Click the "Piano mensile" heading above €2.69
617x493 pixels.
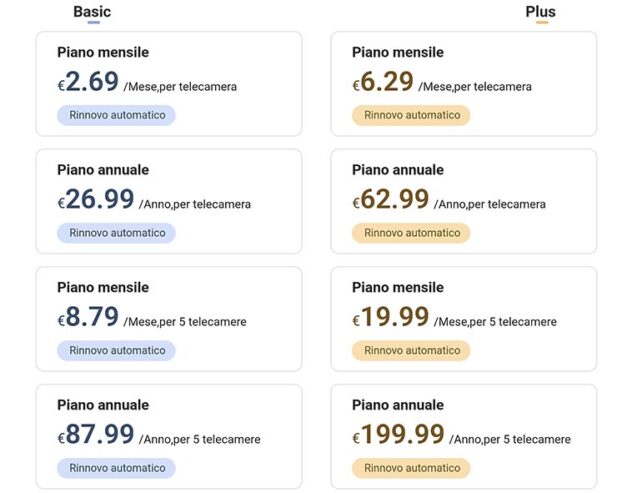pos(103,52)
